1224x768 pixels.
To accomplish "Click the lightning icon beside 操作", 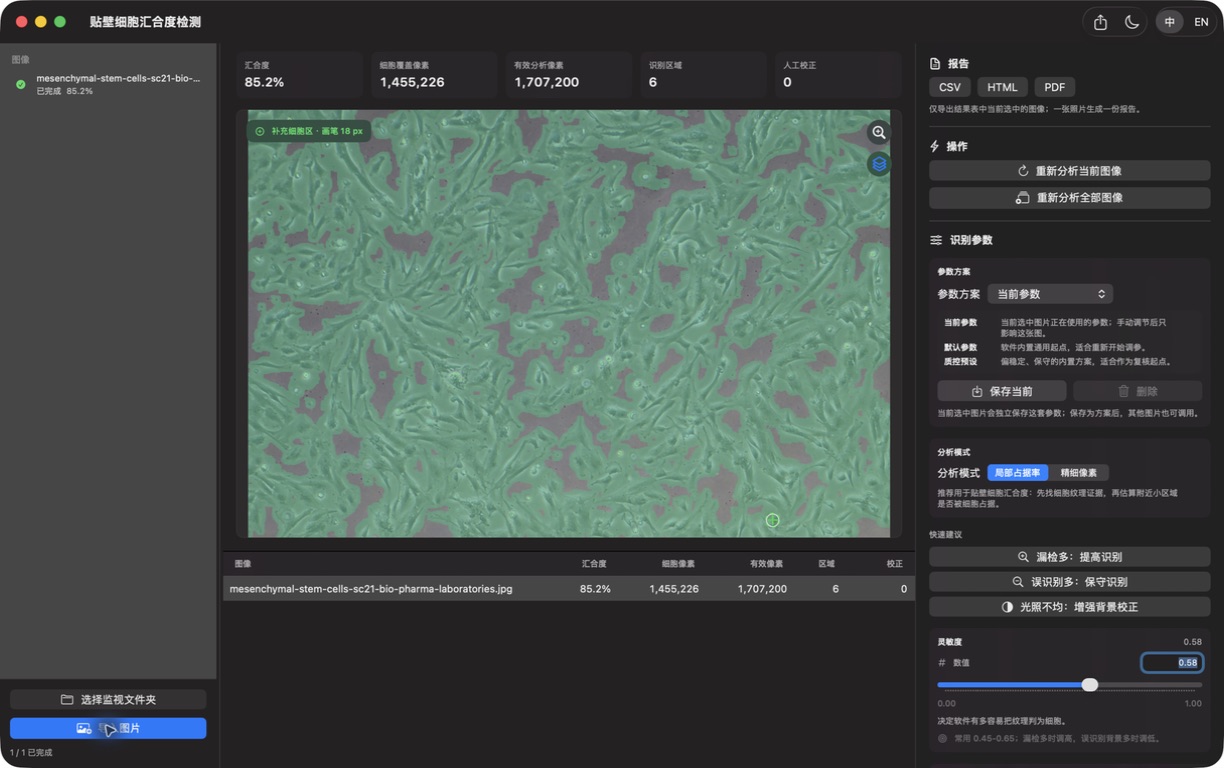I will (x=935, y=146).
